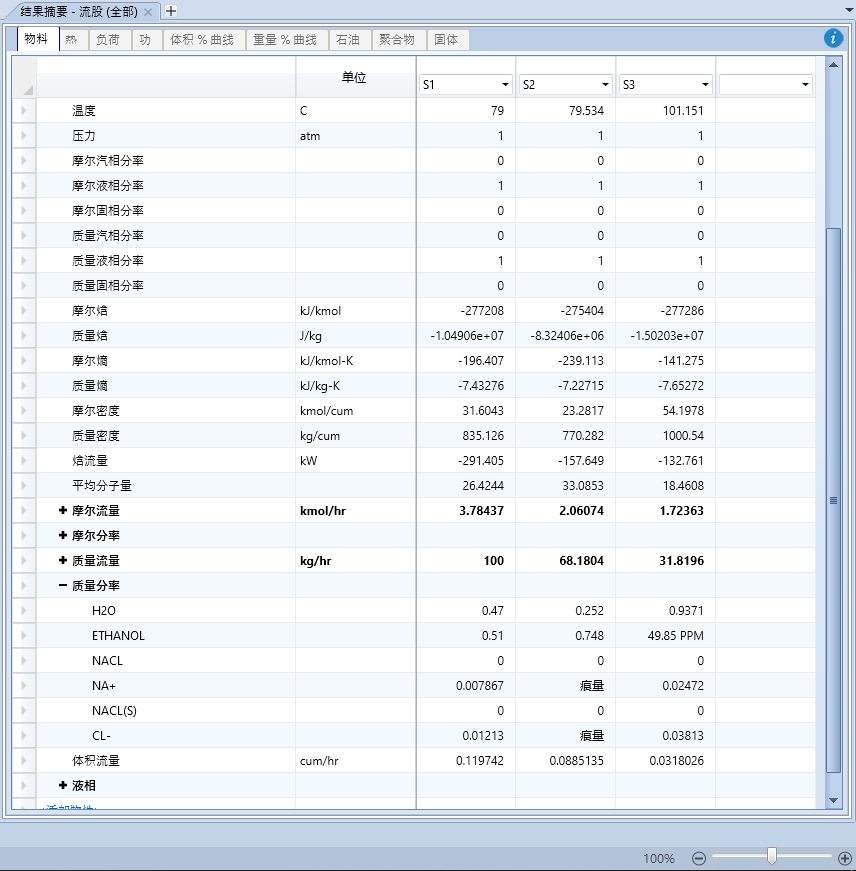Image resolution: width=856 pixels, height=871 pixels.
Task: Open the S1 stream dropdown
Action: point(505,85)
